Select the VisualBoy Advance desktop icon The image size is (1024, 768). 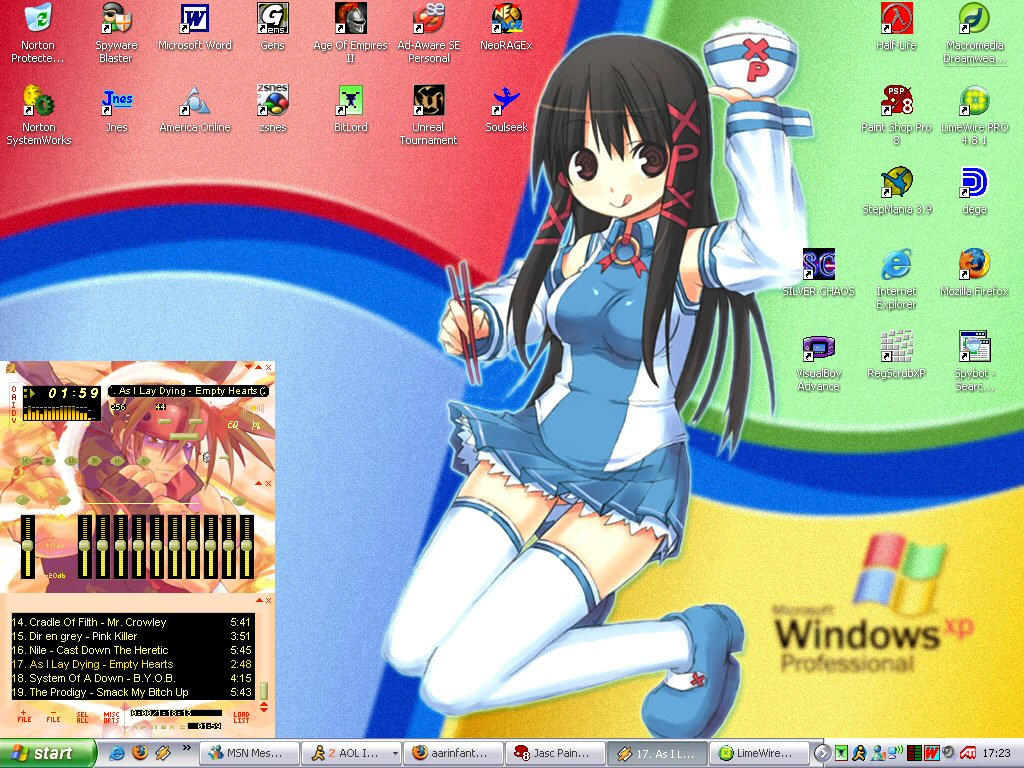coord(818,361)
